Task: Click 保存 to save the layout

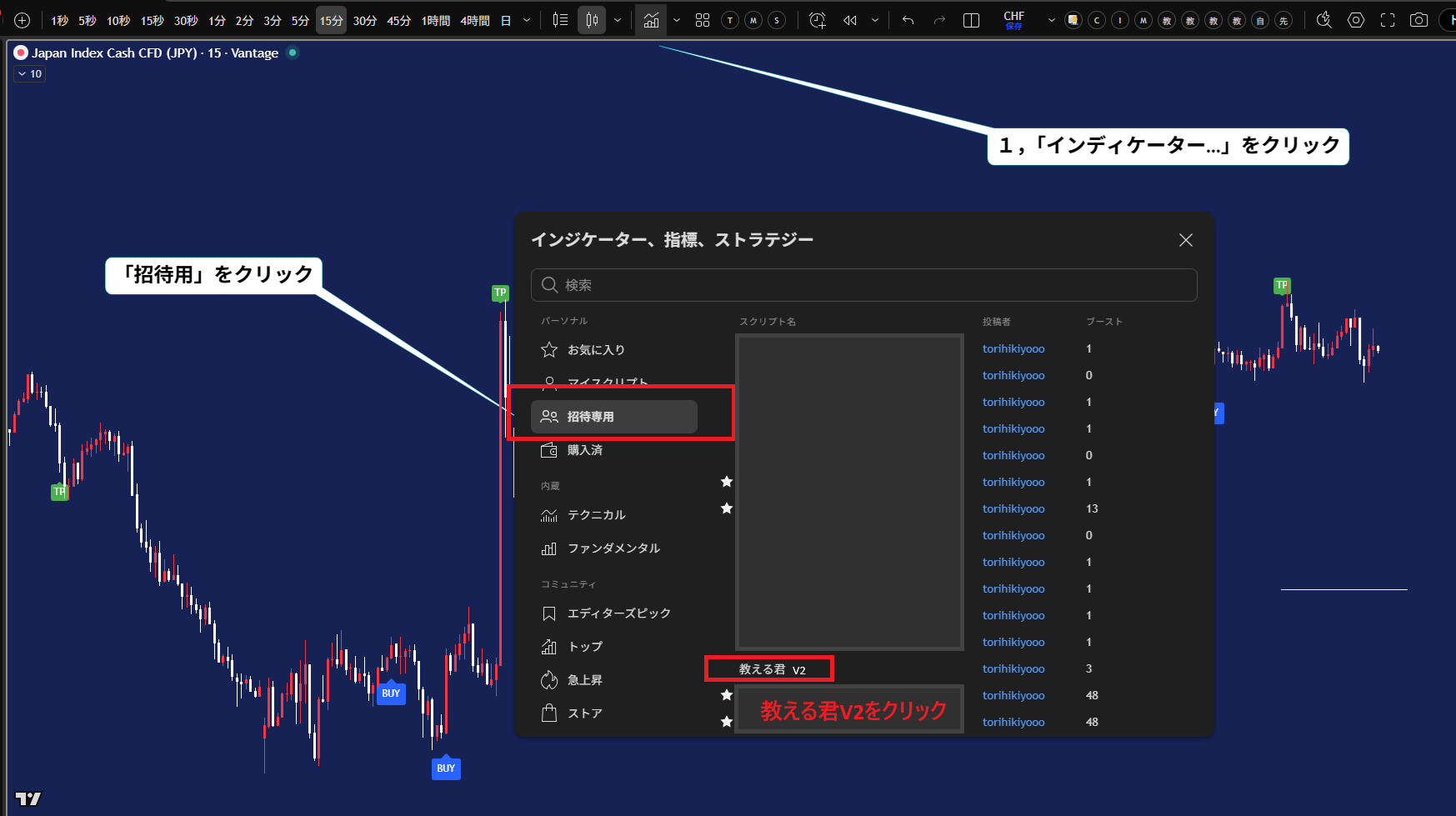Action: [x=1014, y=27]
